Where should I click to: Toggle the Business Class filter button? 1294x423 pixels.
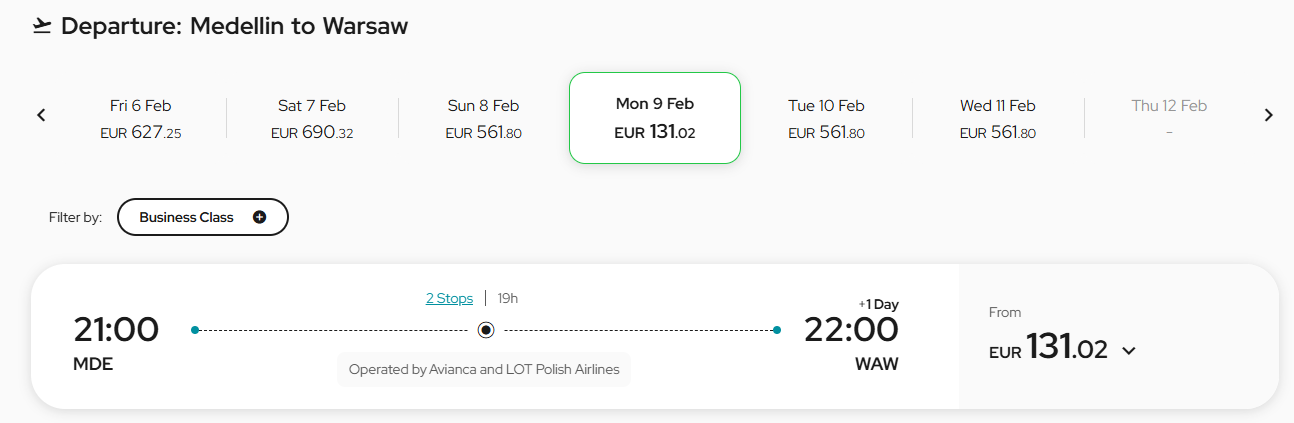[x=203, y=217]
